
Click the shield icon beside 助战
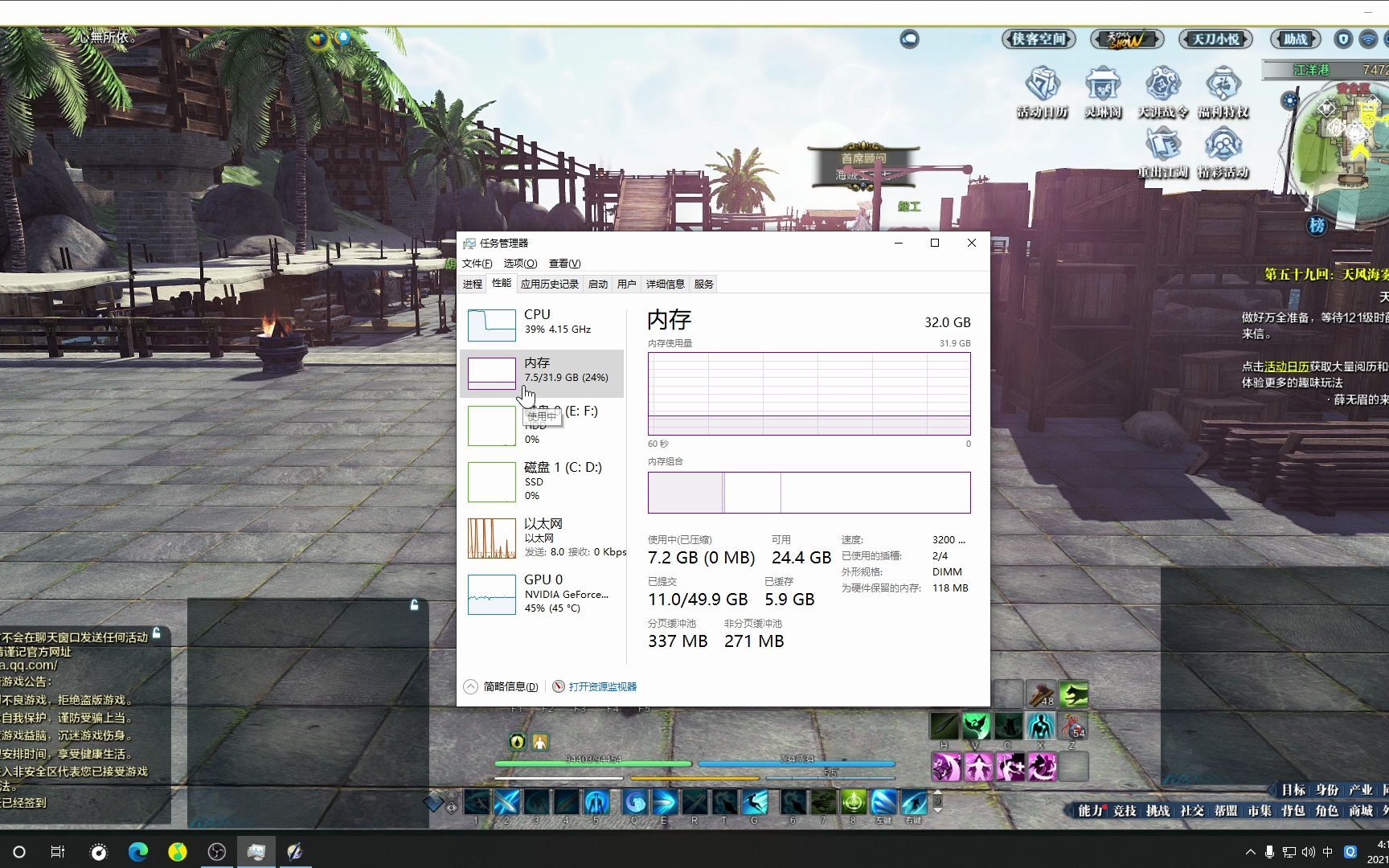(1343, 39)
